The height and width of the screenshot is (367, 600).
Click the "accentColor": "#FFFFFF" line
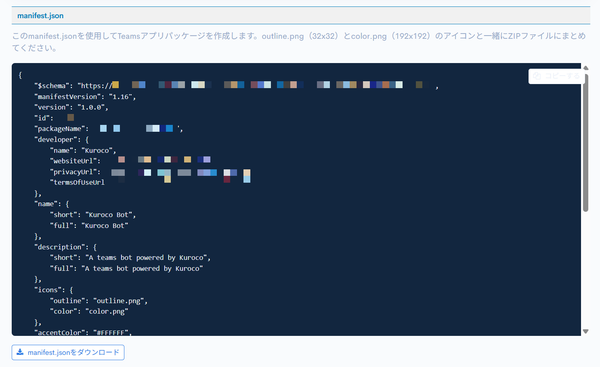pyautogui.click(x=83, y=332)
